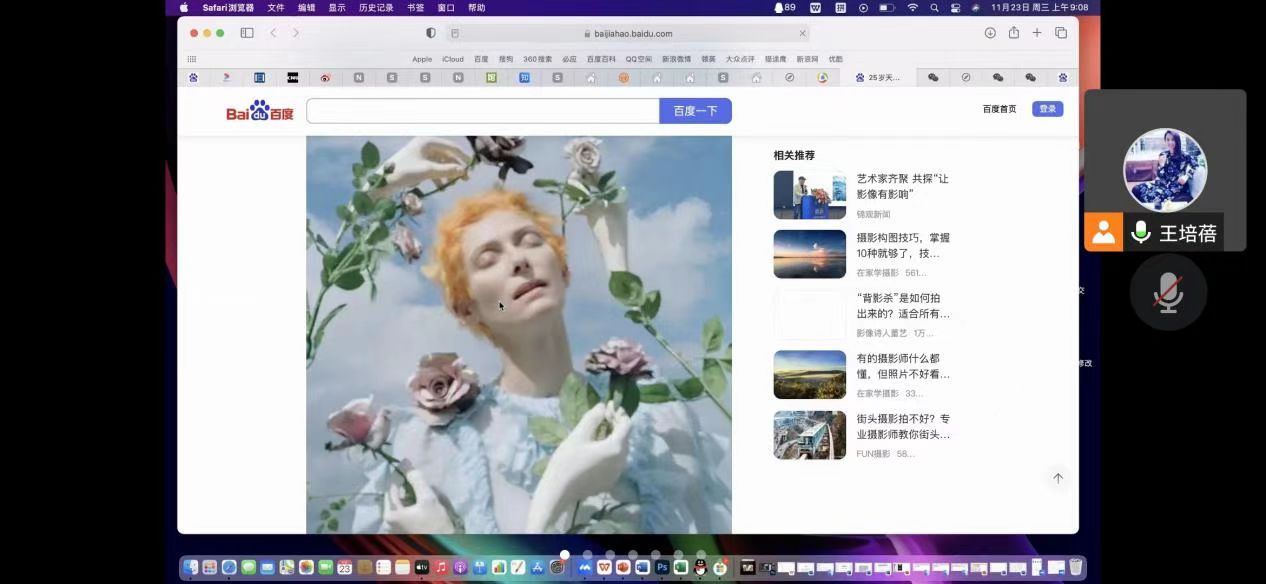
Task: Show the Safari tab overview icon
Action: [x=1061, y=33]
